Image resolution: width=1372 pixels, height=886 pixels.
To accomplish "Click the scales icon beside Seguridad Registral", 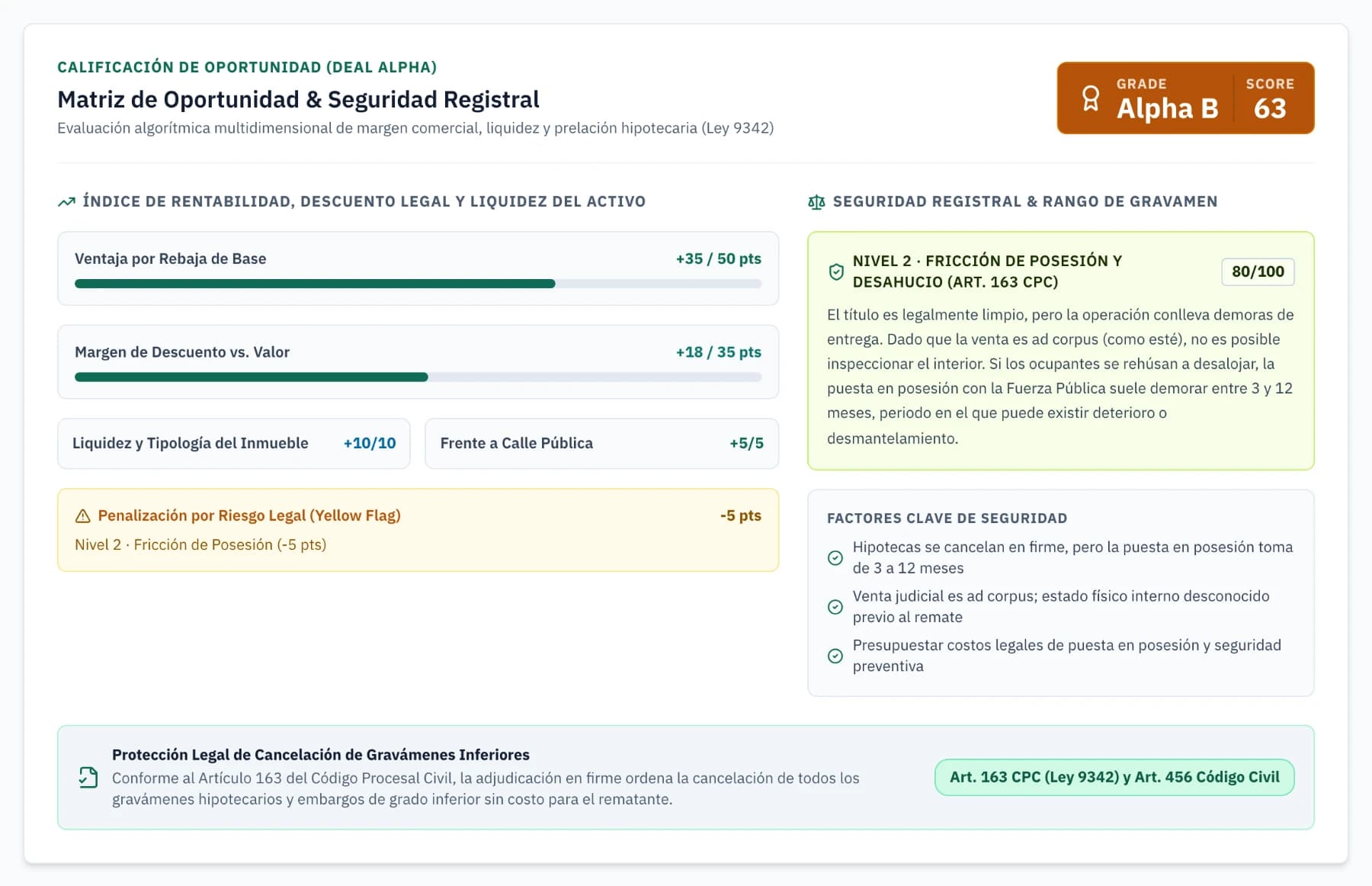I will [x=816, y=202].
